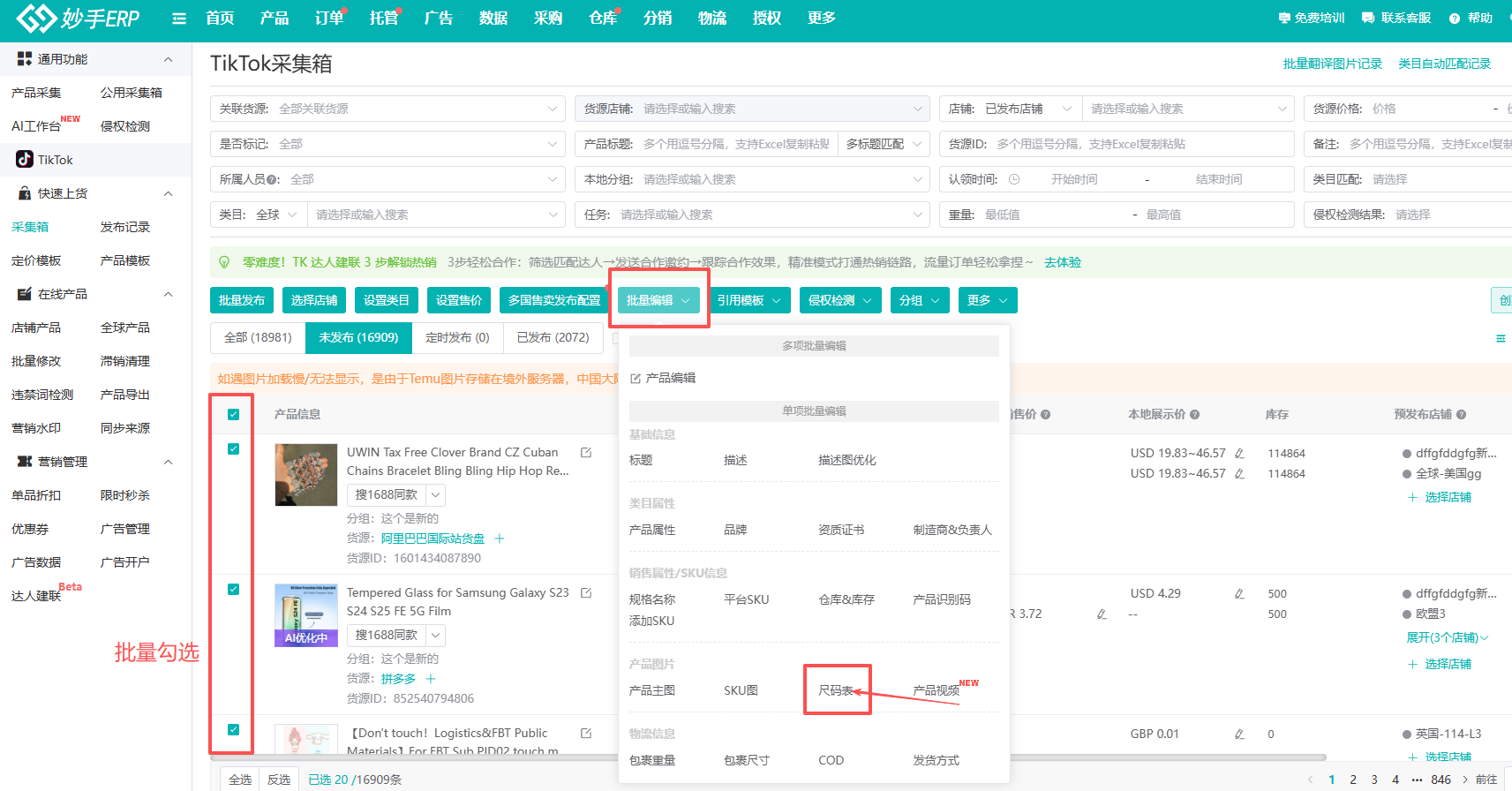Click the 批量发布 button

click(242, 300)
